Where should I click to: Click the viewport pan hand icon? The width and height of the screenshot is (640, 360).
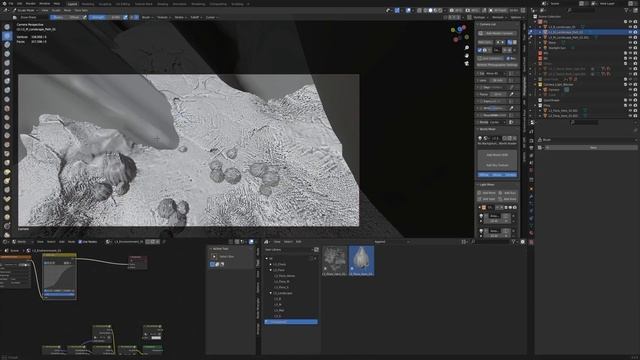click(x=467, y=56)
